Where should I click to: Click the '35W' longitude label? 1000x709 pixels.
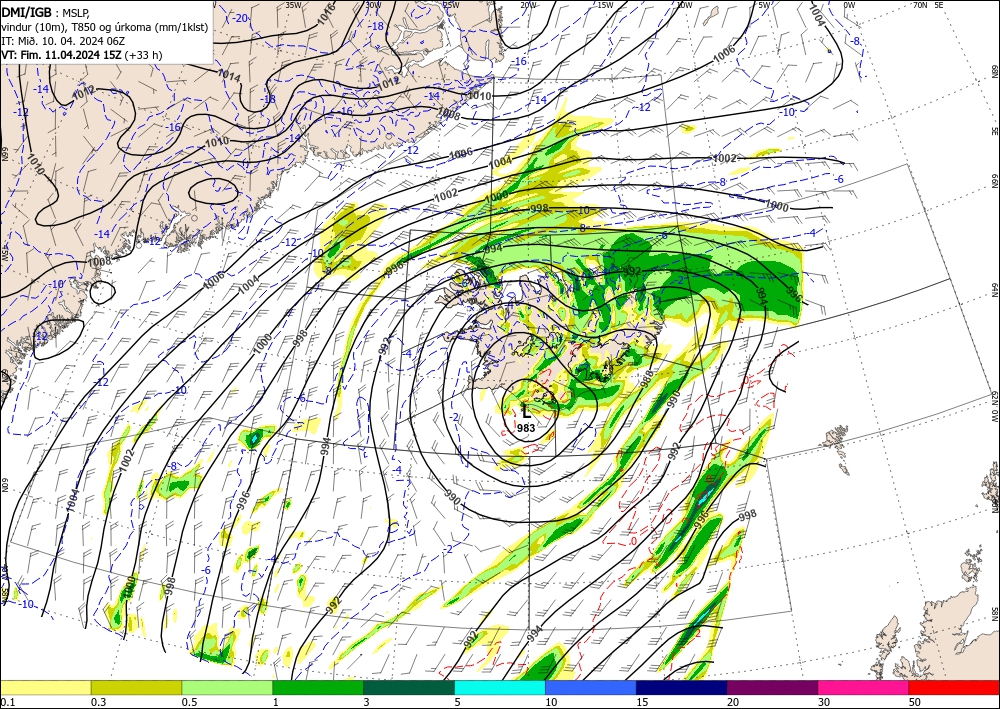[x=293, y=5]
